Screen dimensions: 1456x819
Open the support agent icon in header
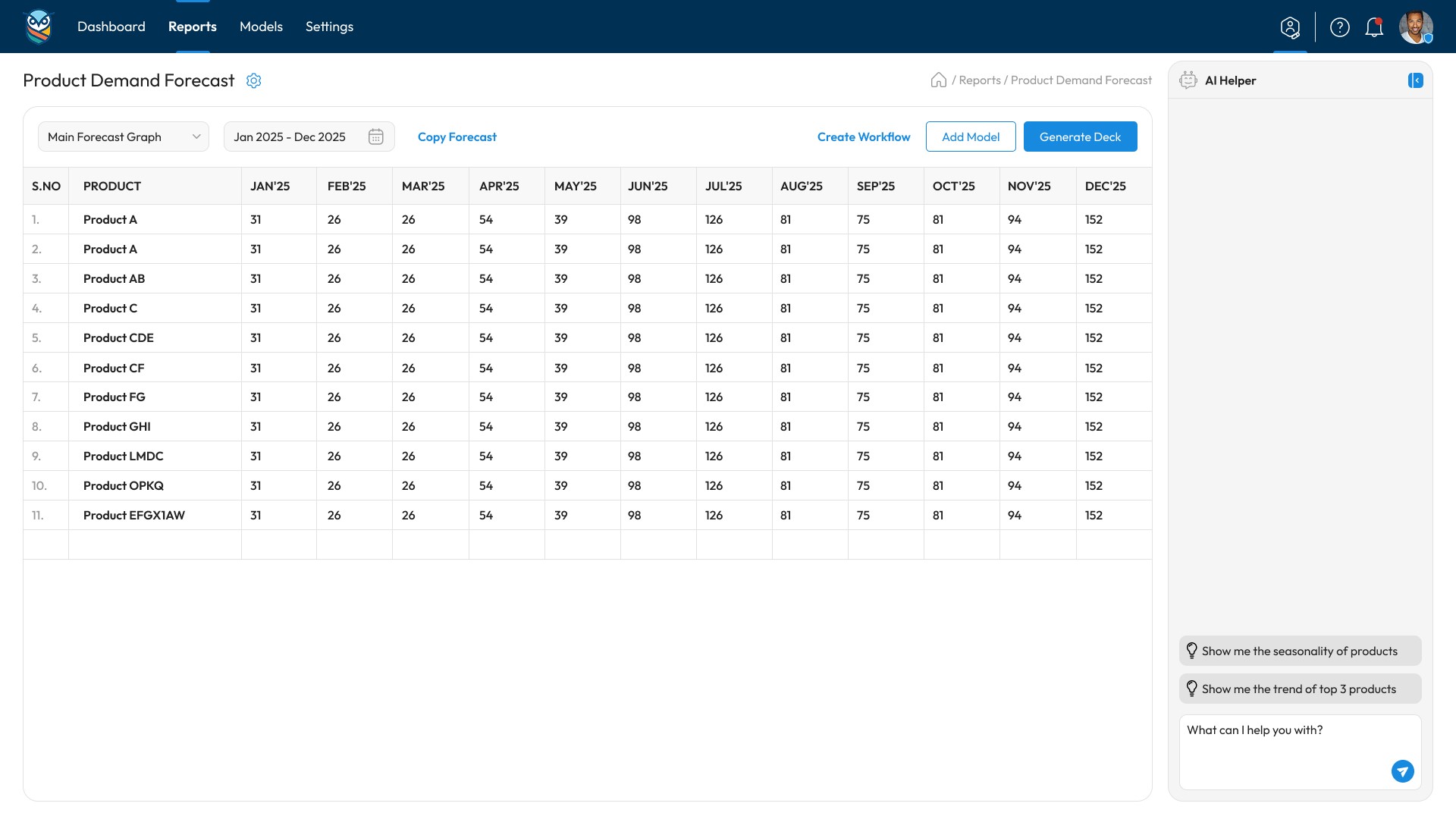(1290, 27)
